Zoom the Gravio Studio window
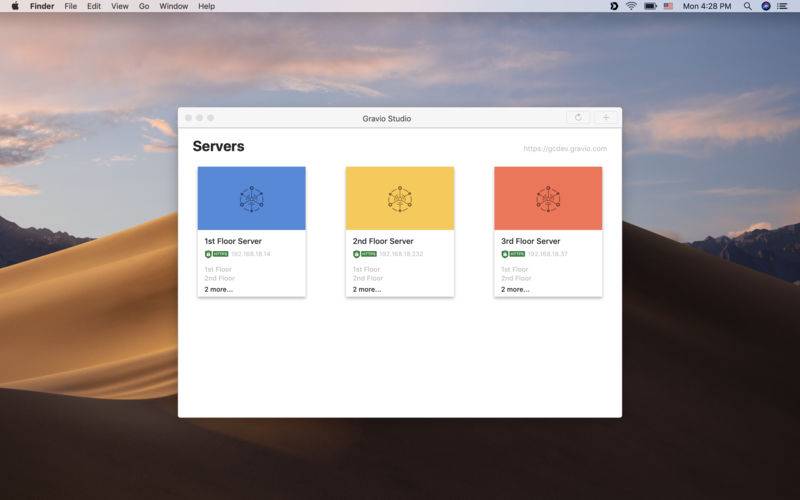Image resolution: width=800 pixels, height=500 pixels. pyautogui.click(x=211, y=118)
